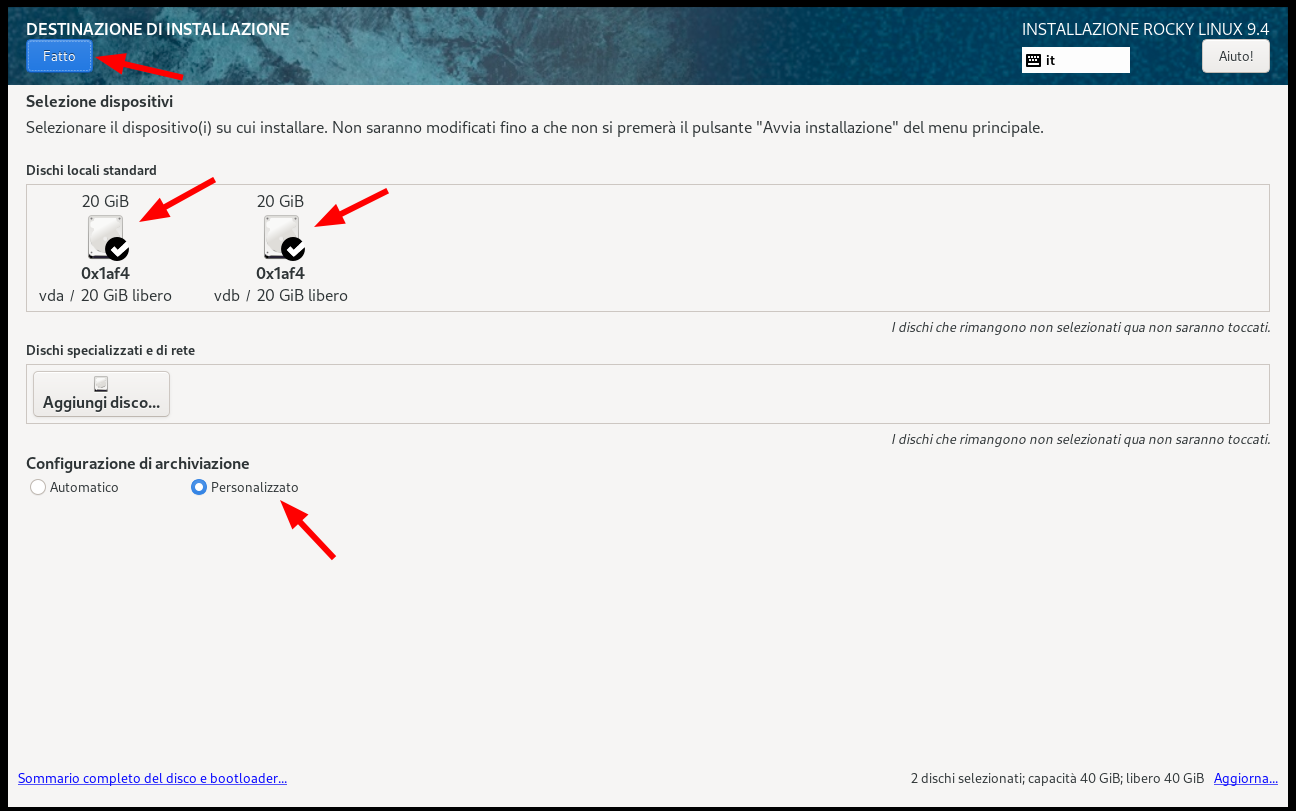Click the Configurazione di archiviazione heading
This screenshot has width=1296, height=811.
[x=137, y=463]
